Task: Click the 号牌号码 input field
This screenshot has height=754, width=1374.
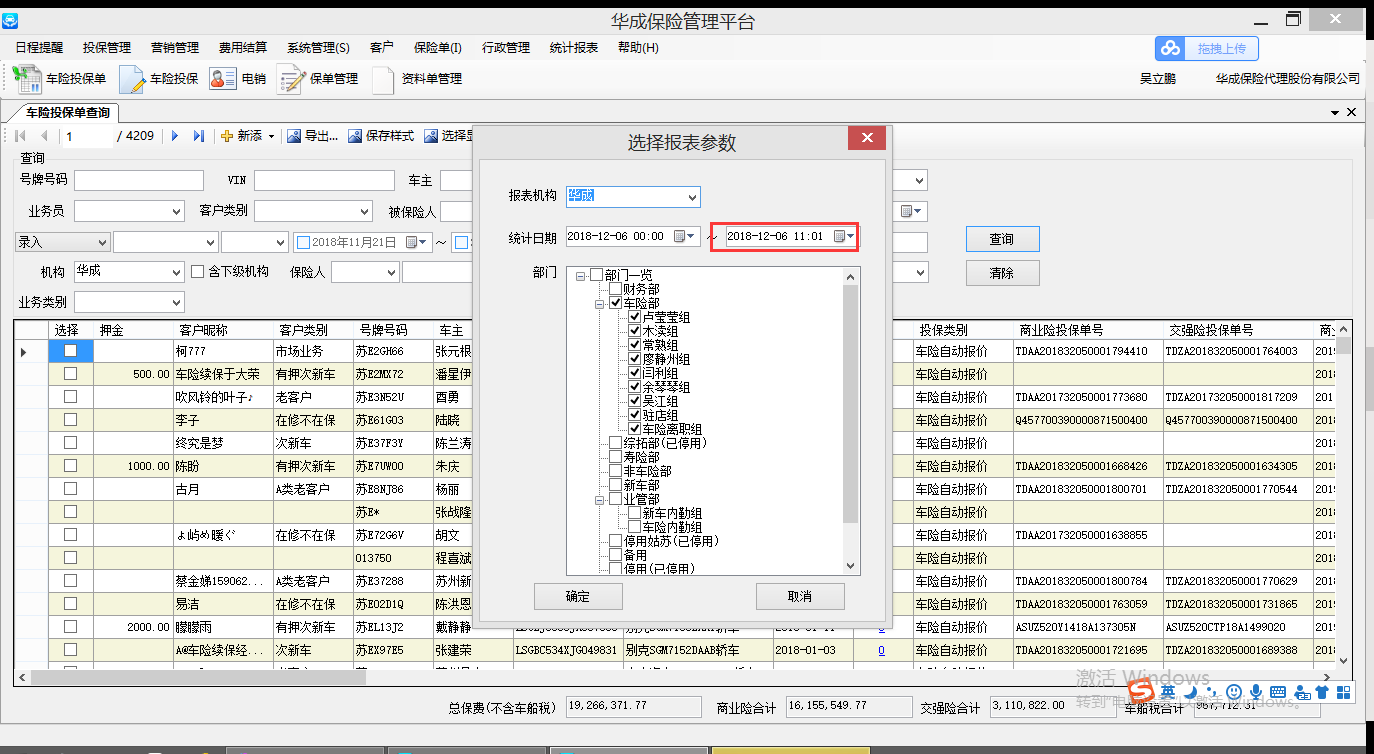Action: pos(139,180)
